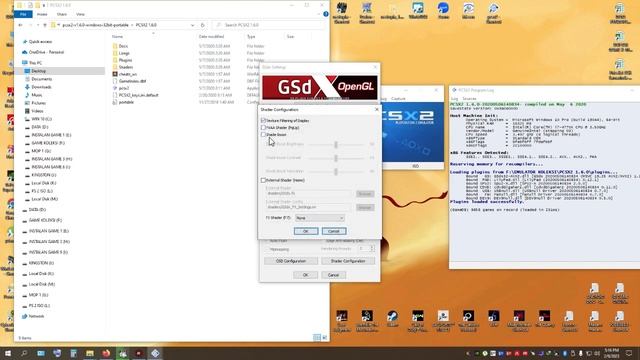Open File Explorer taskbar icon
The height and width of the screenshot is (360, 640).
pyautogui.click(x=90, y=353)
